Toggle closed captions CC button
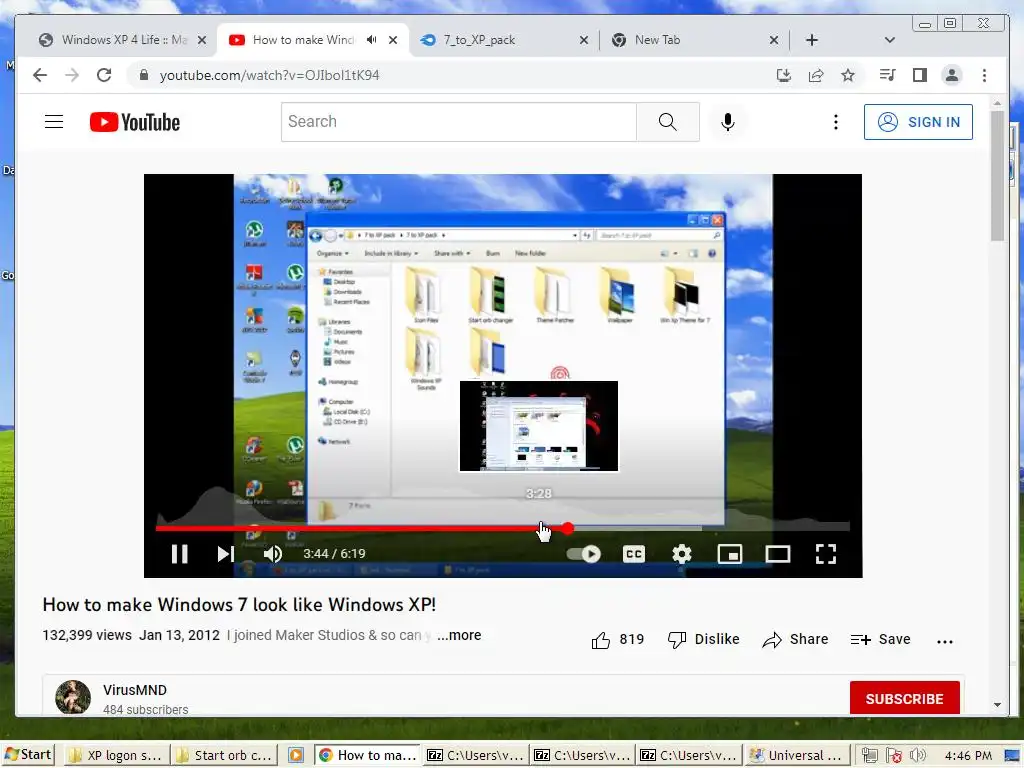Viewport: 1024px width, 768px height. (x=633, y=554)
